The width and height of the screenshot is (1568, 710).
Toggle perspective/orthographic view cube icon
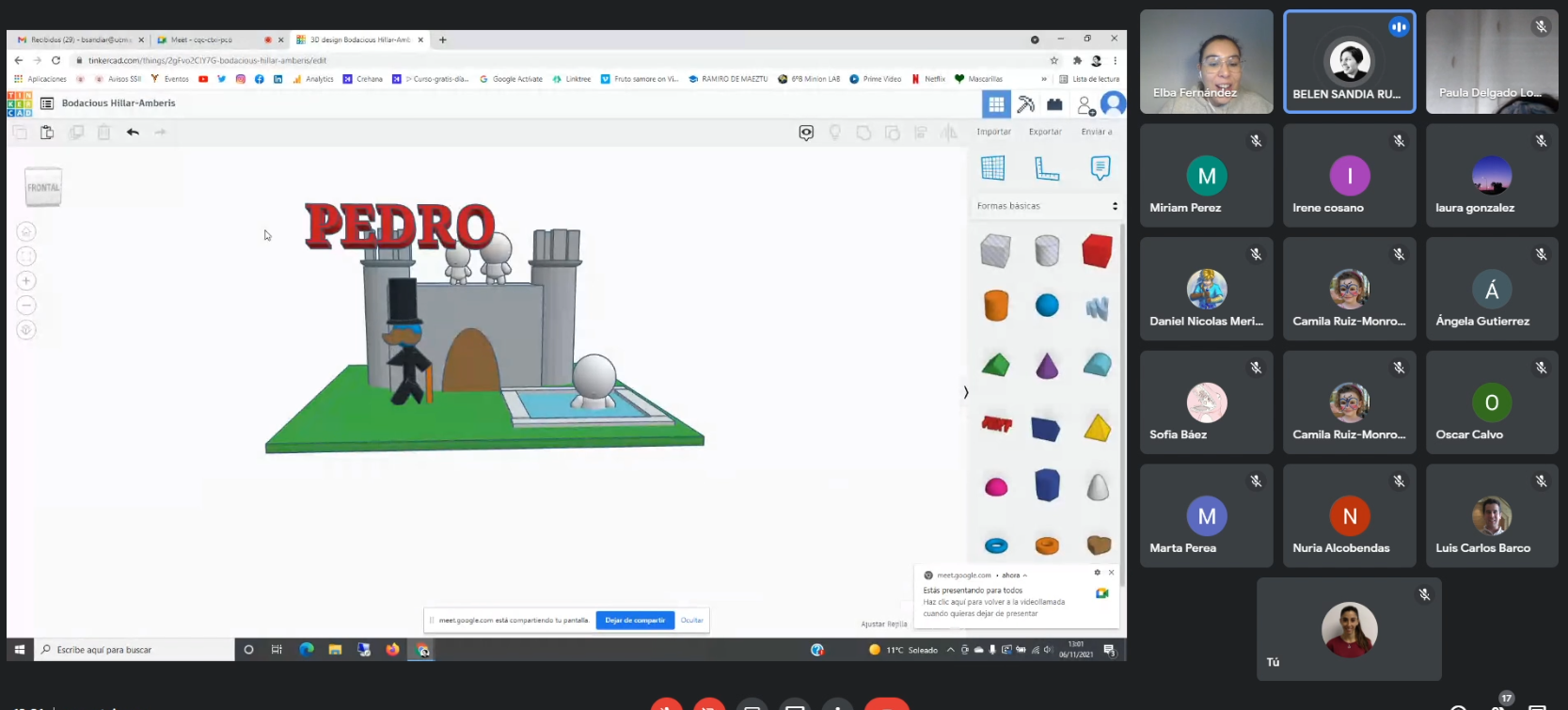click(26, 330)
